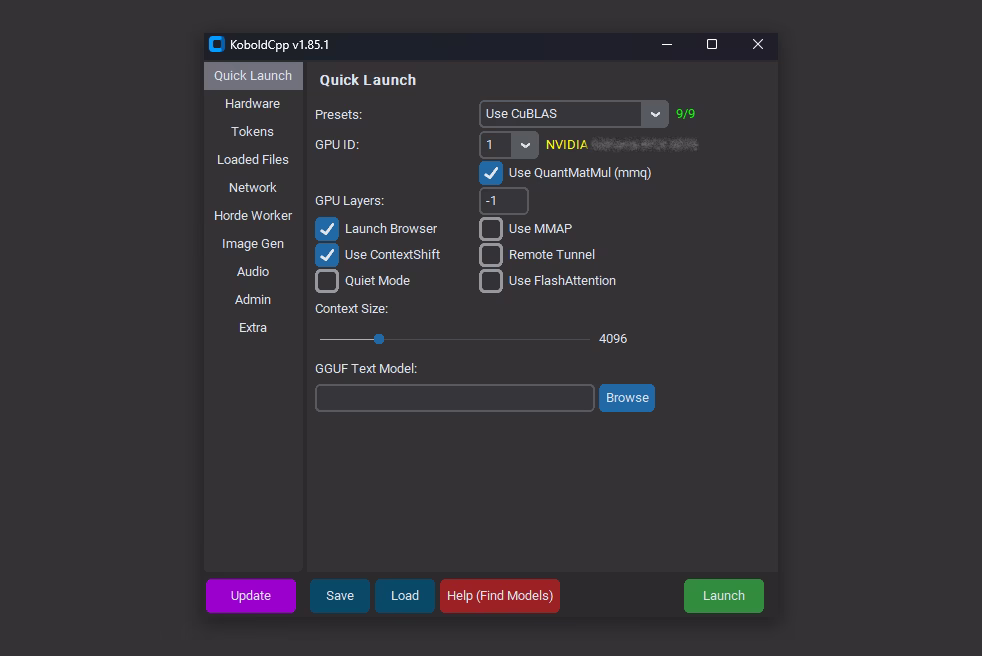The width and height of the screenshot is (982, 656).
Task: Click the Context Size slider handle
Action: [x=379, y=339]
